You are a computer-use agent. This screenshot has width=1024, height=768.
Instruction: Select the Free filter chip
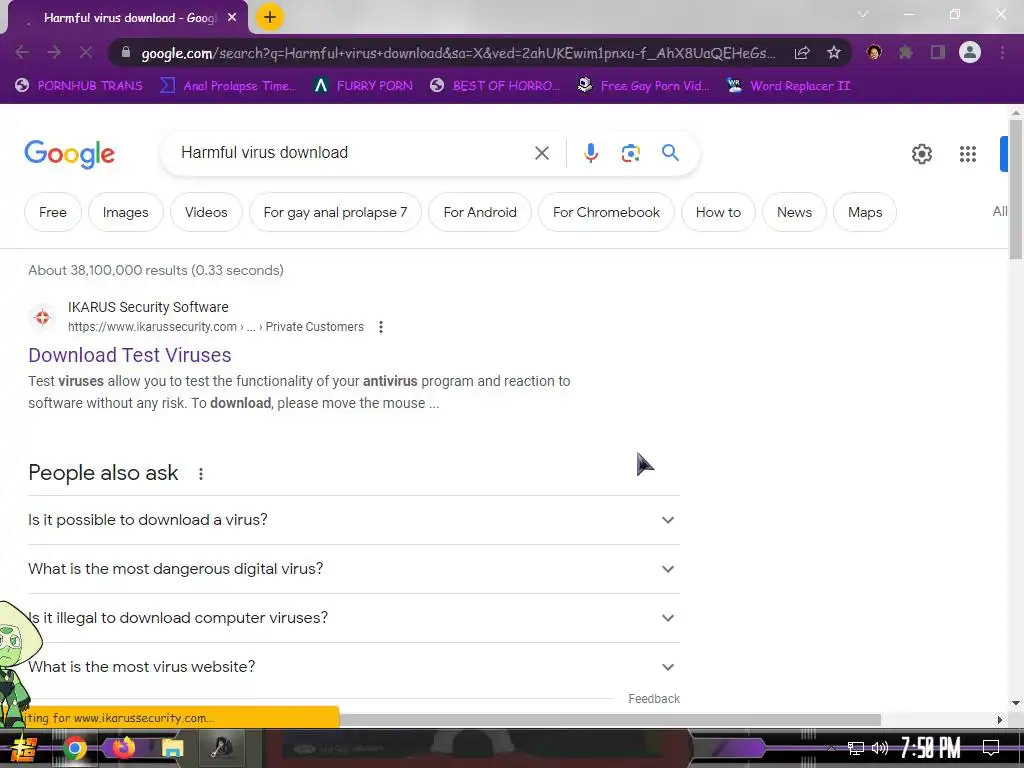53,212
